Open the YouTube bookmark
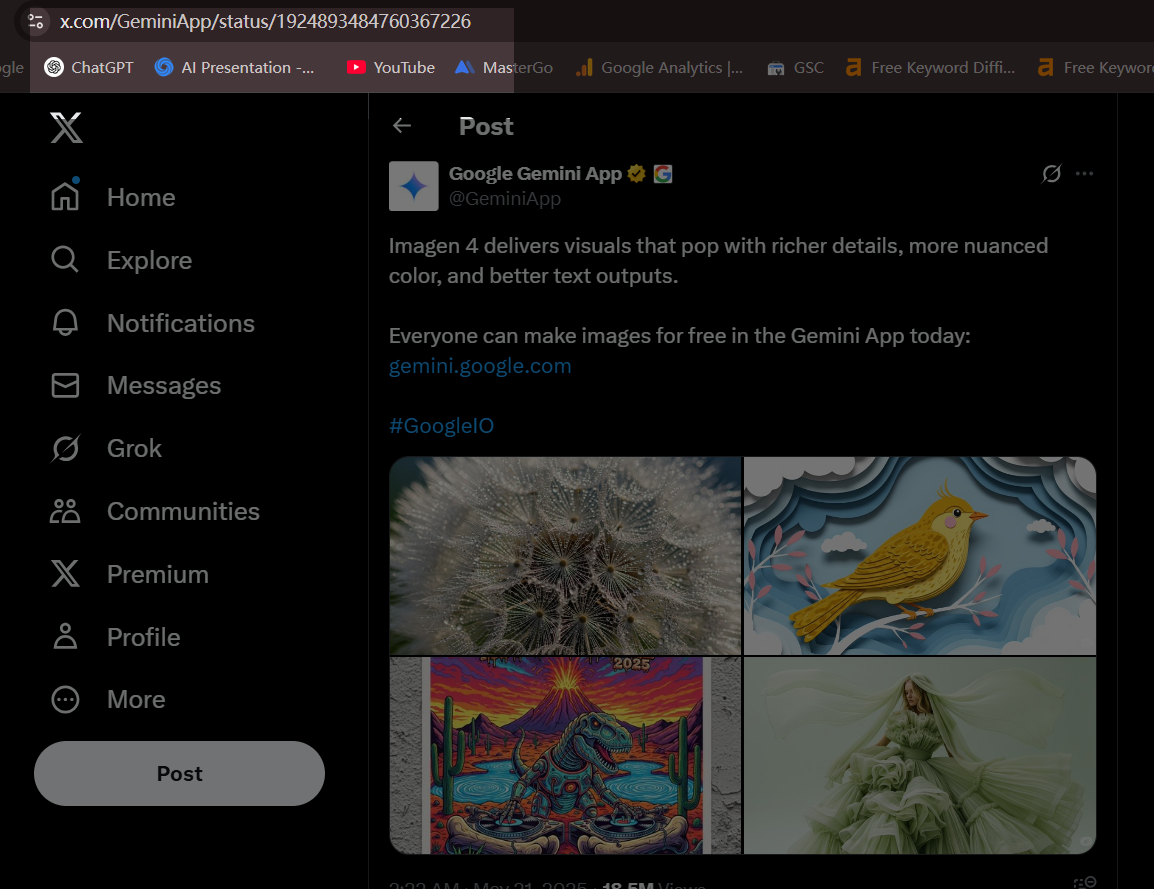1154x889 pixels. point(391,68)
